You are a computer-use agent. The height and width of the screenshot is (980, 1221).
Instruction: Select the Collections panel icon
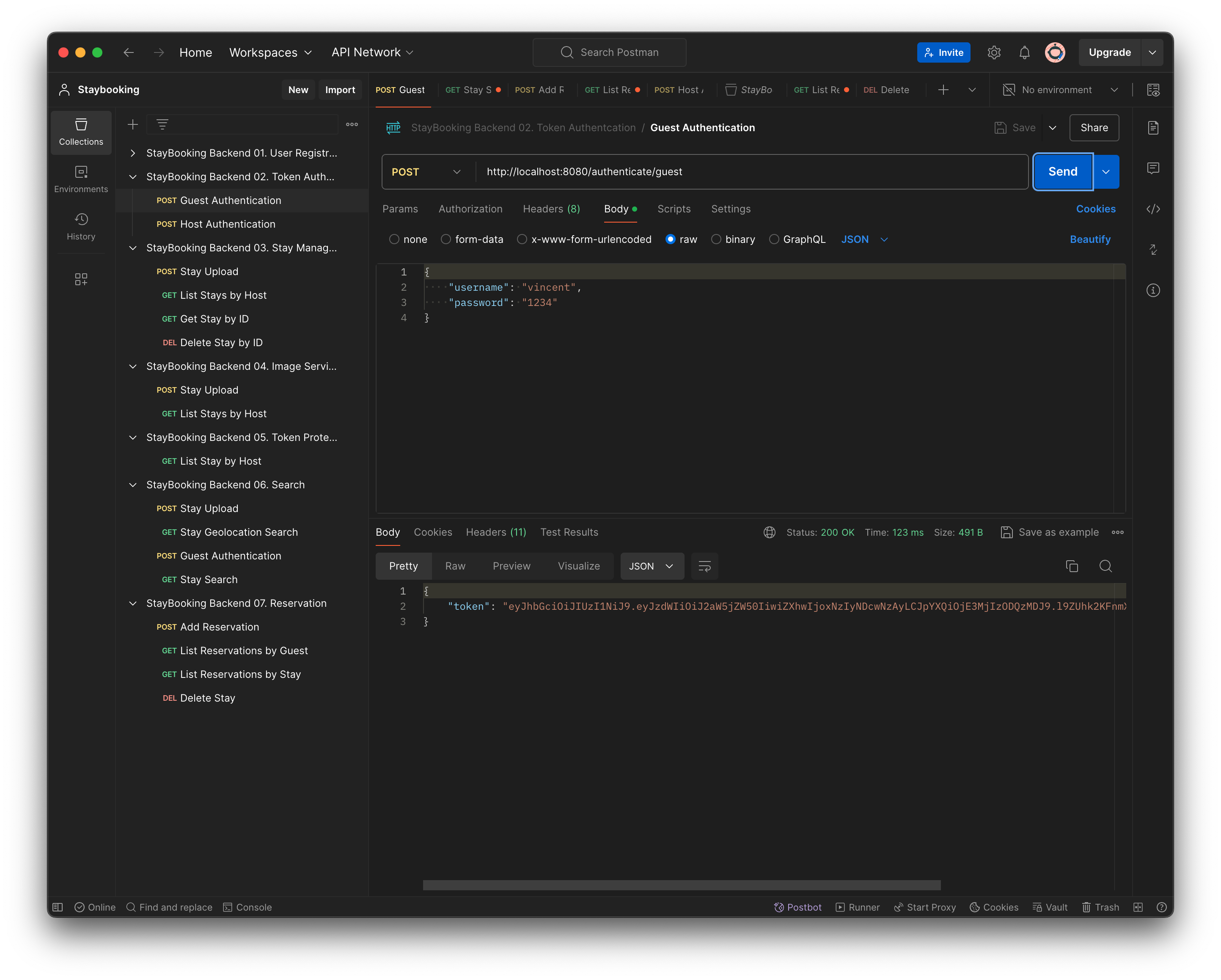[x=80, y=130]
